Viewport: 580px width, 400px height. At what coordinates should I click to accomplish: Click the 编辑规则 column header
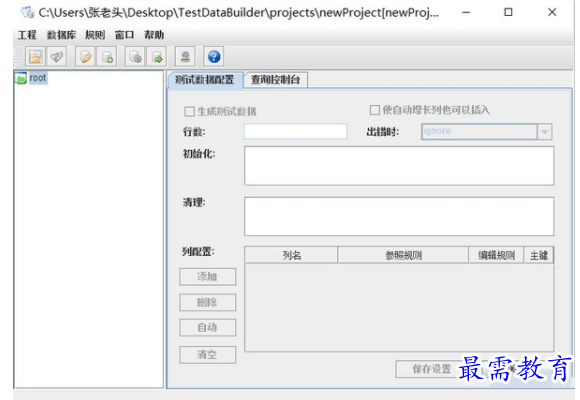pos(496,255)
